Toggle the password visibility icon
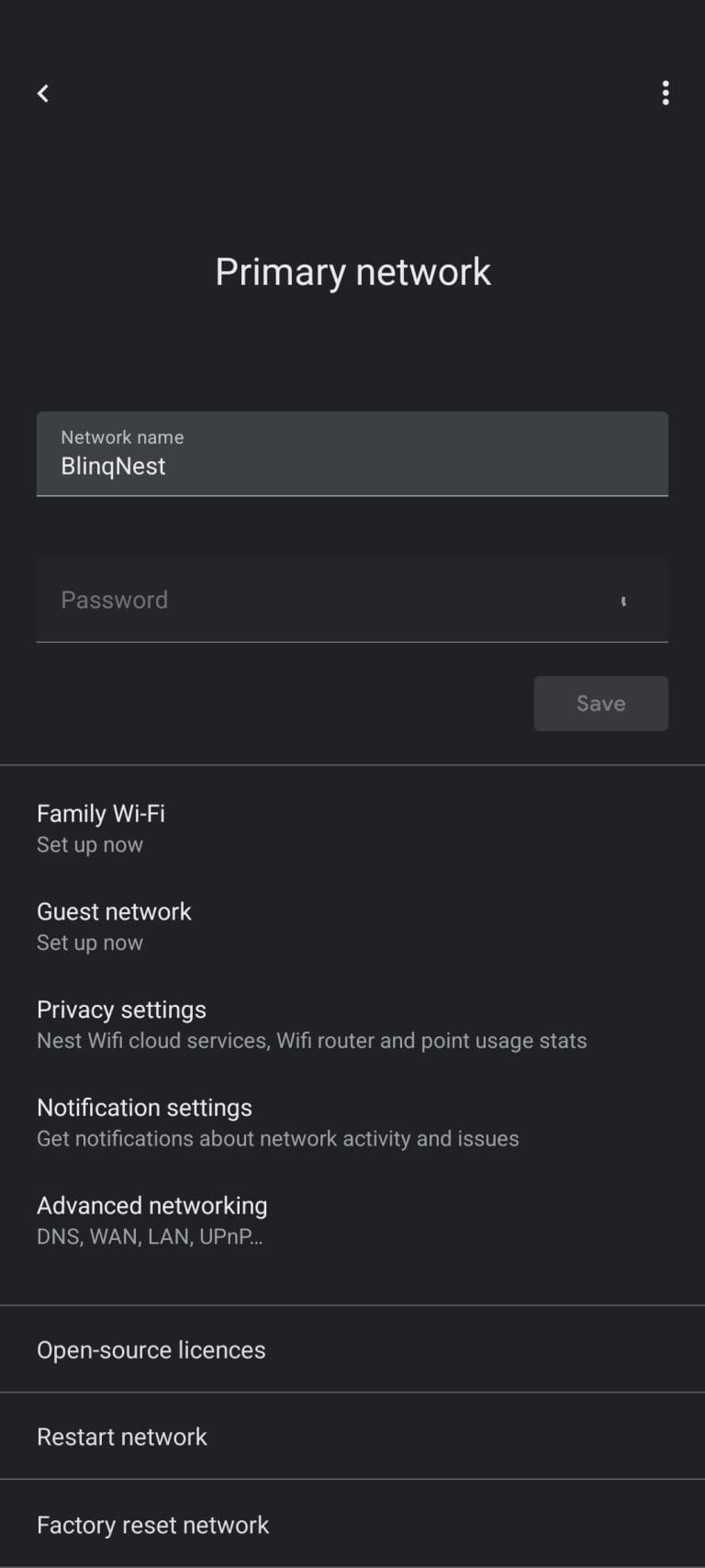This screenshot has height=1568, width=705. click(x=624, y=600)
